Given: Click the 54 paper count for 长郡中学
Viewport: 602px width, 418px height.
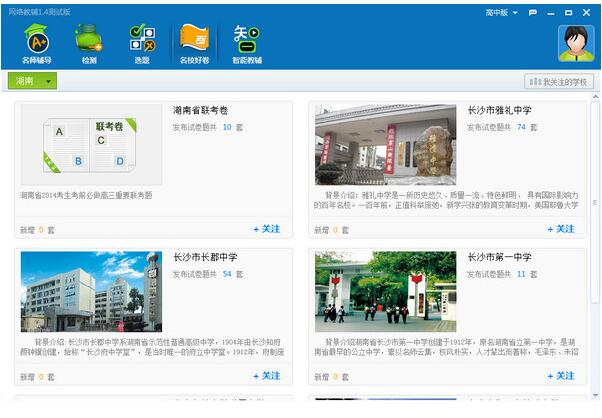Looking at the screenshot, I should point(227,274).
